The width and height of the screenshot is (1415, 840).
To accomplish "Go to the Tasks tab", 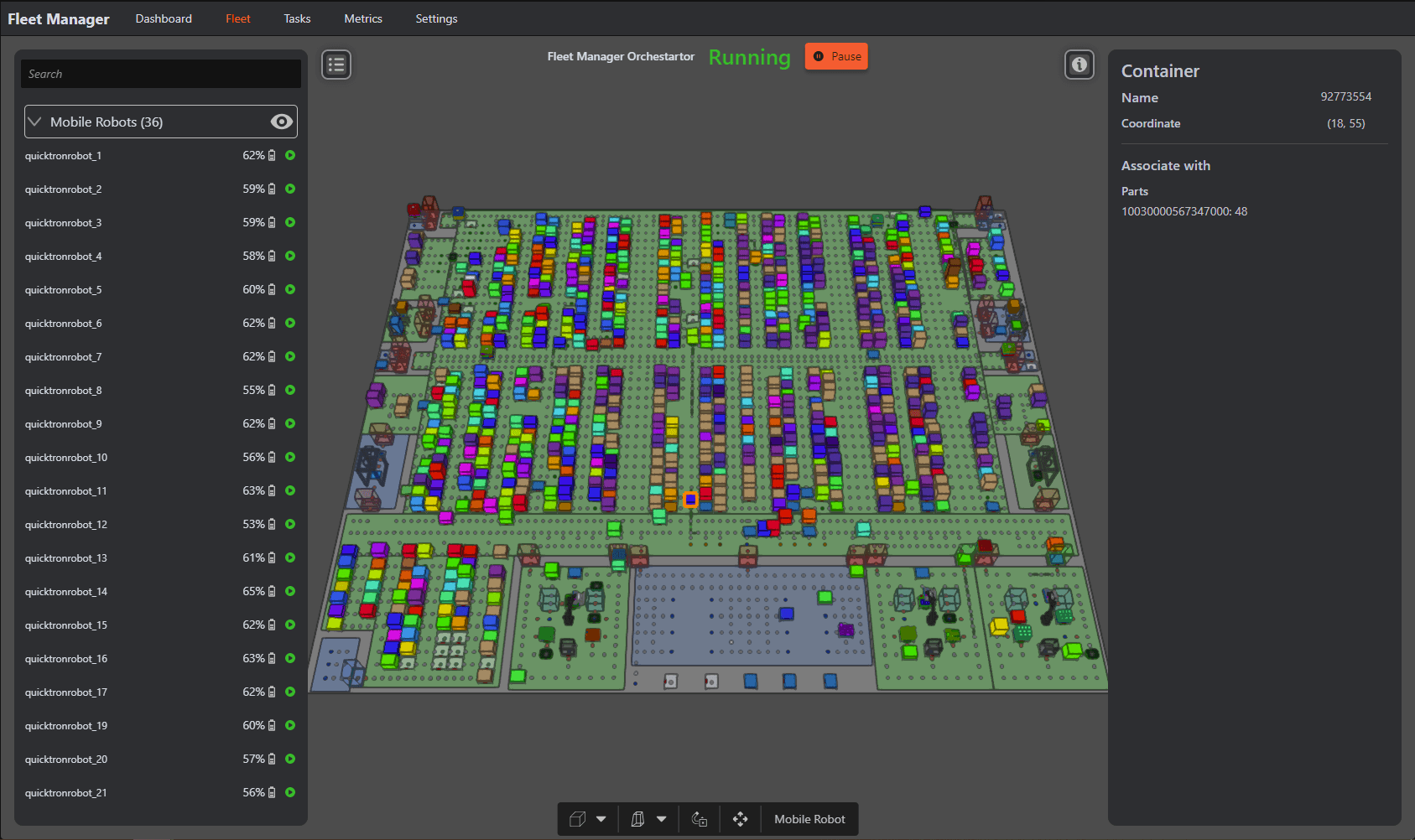I will point(297,18).
